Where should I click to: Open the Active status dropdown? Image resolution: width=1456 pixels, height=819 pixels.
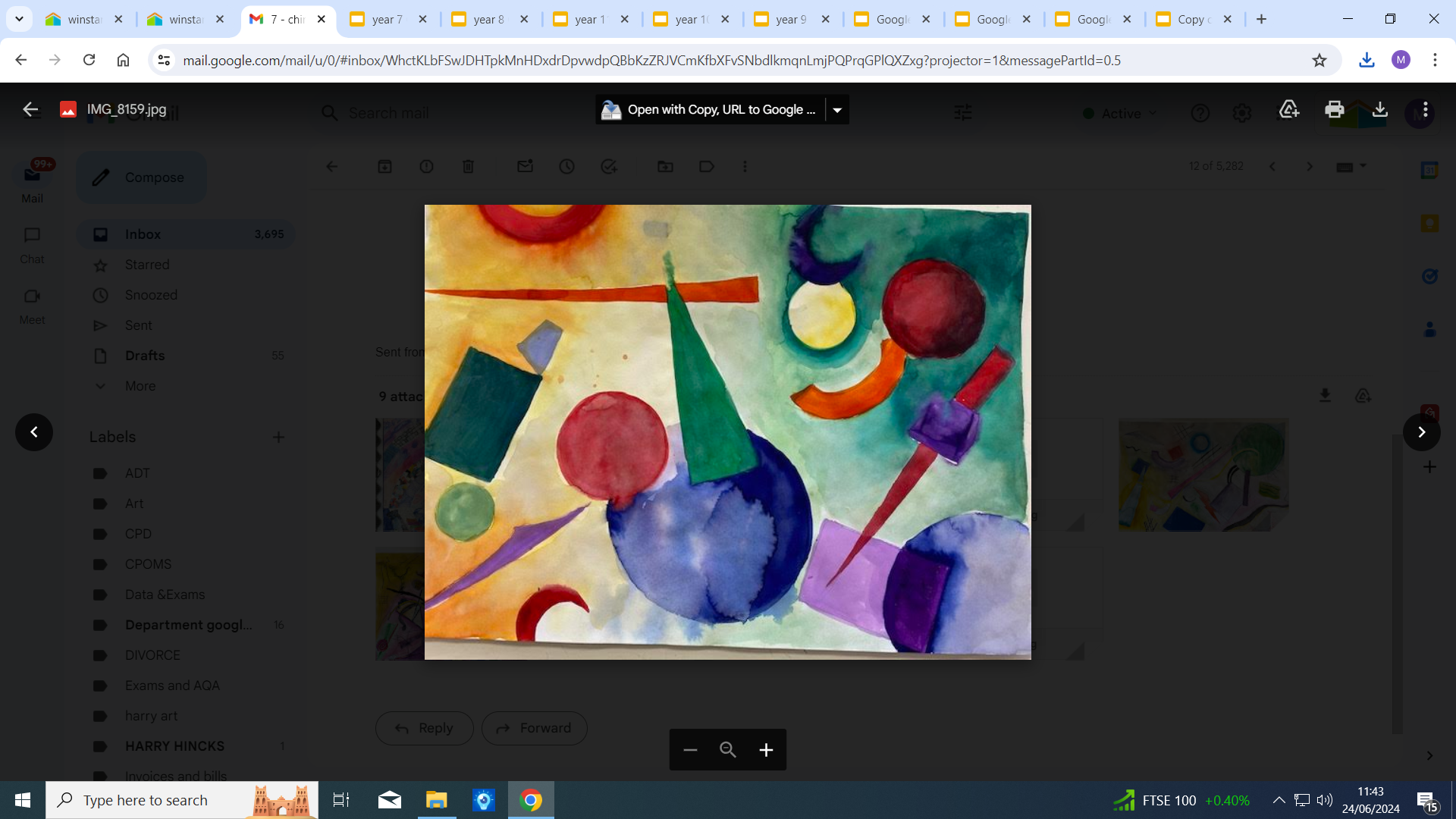point(1120,113)
